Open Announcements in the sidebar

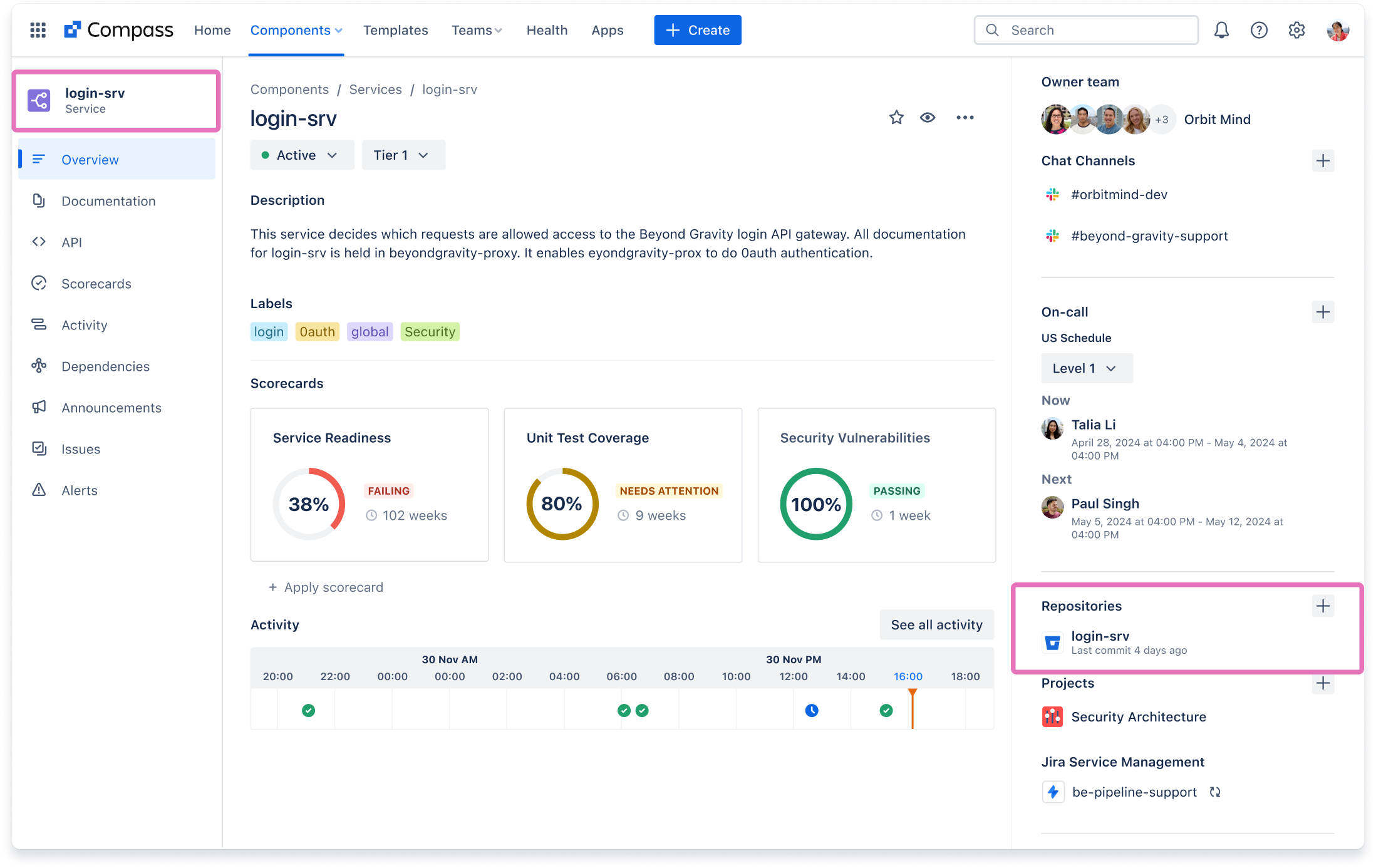116,408
